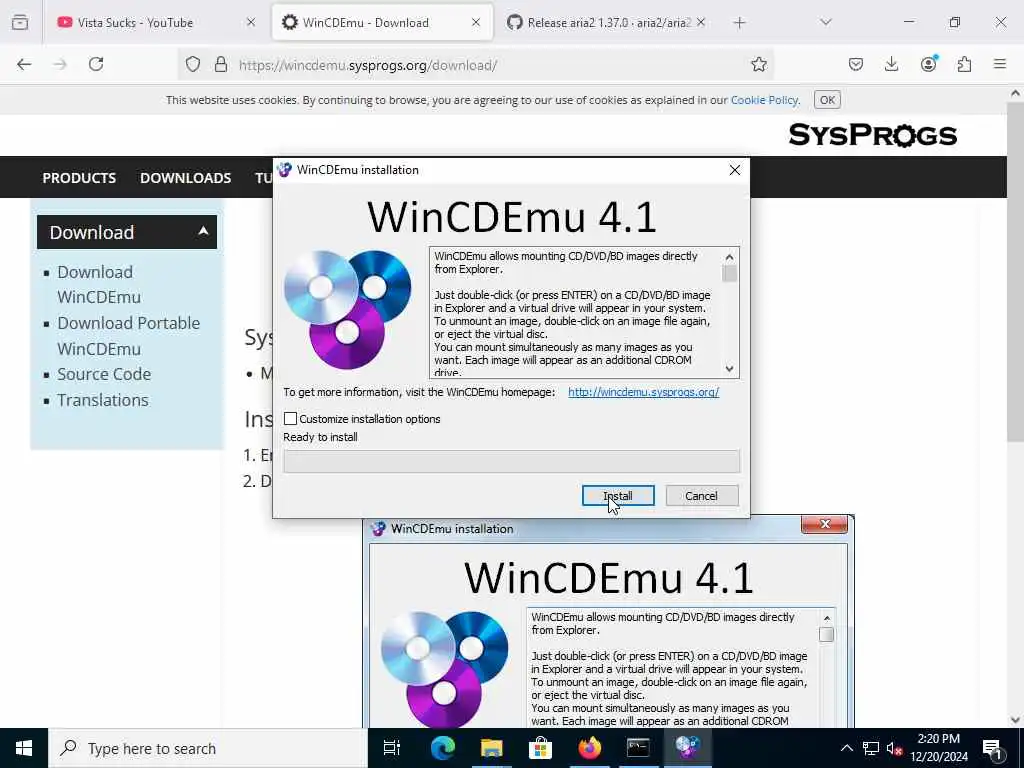1024x768 pixels.
Task: Open the Windows Start menu
Action: click(x=24, y=748)
